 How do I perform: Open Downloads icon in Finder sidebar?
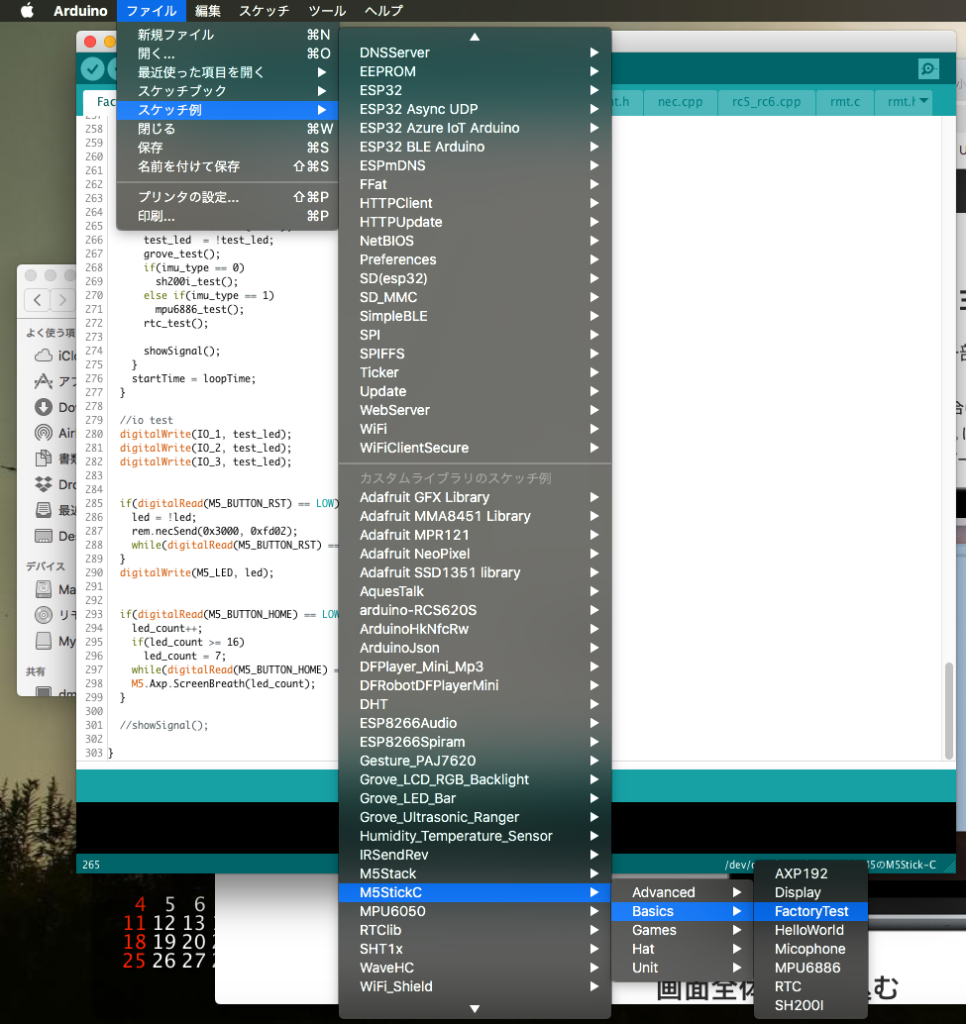point(43,407)
